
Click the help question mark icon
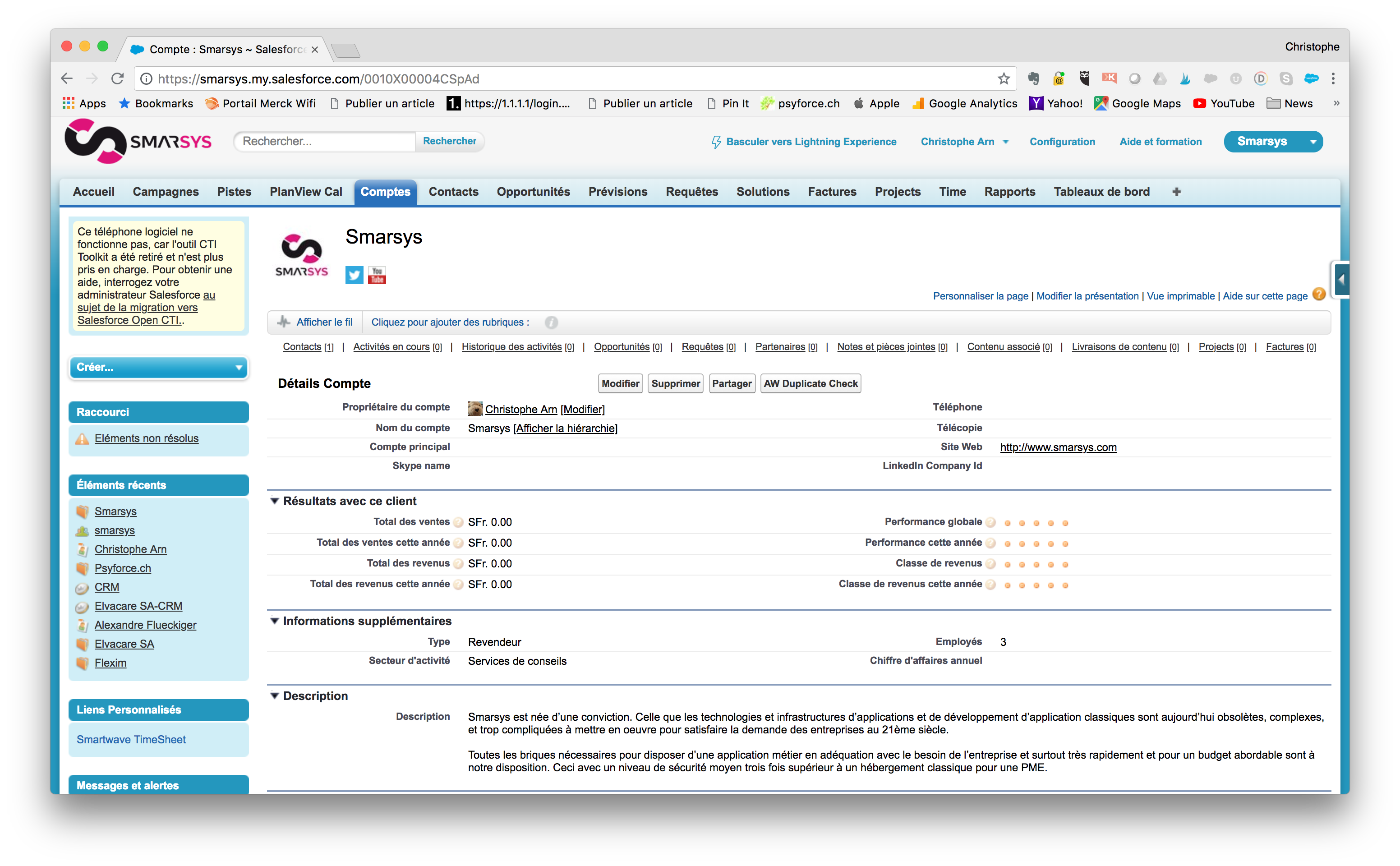[x=1319, y=295]
